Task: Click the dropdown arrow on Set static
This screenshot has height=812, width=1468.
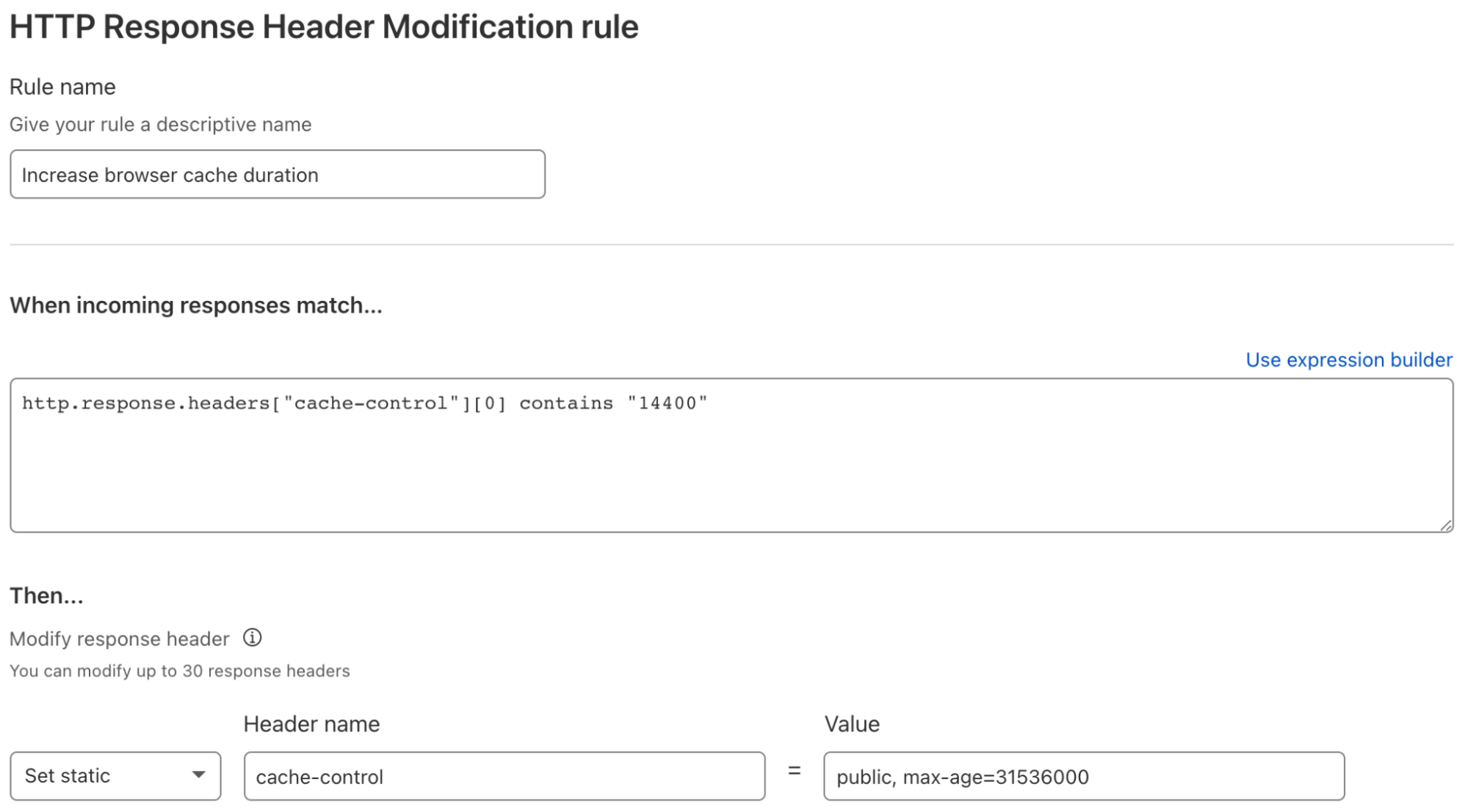Action: click(200, 775)
